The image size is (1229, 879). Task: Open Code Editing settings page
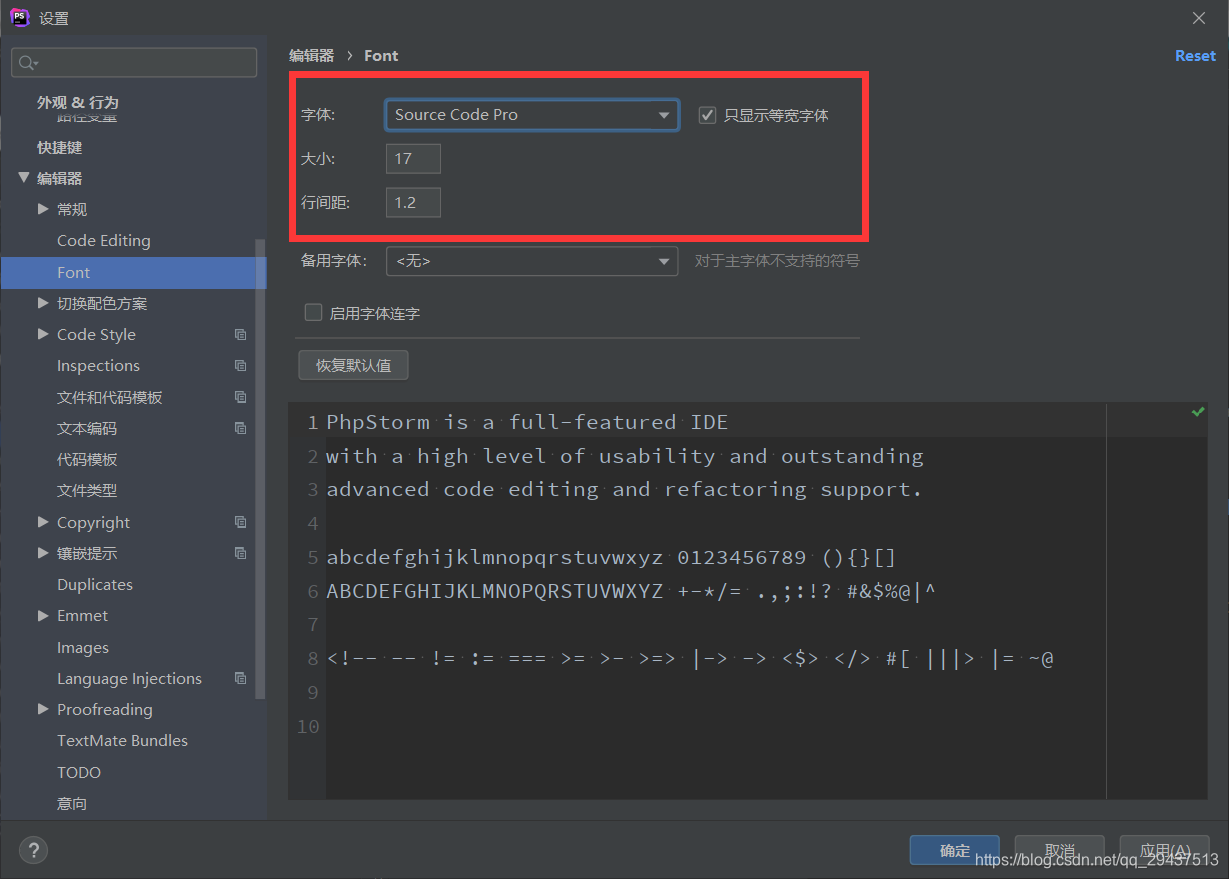click(x=104, y=240)
